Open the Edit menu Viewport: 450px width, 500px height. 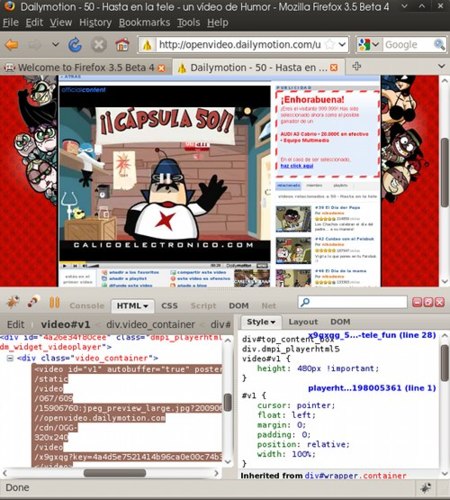[x=34, y=22]
